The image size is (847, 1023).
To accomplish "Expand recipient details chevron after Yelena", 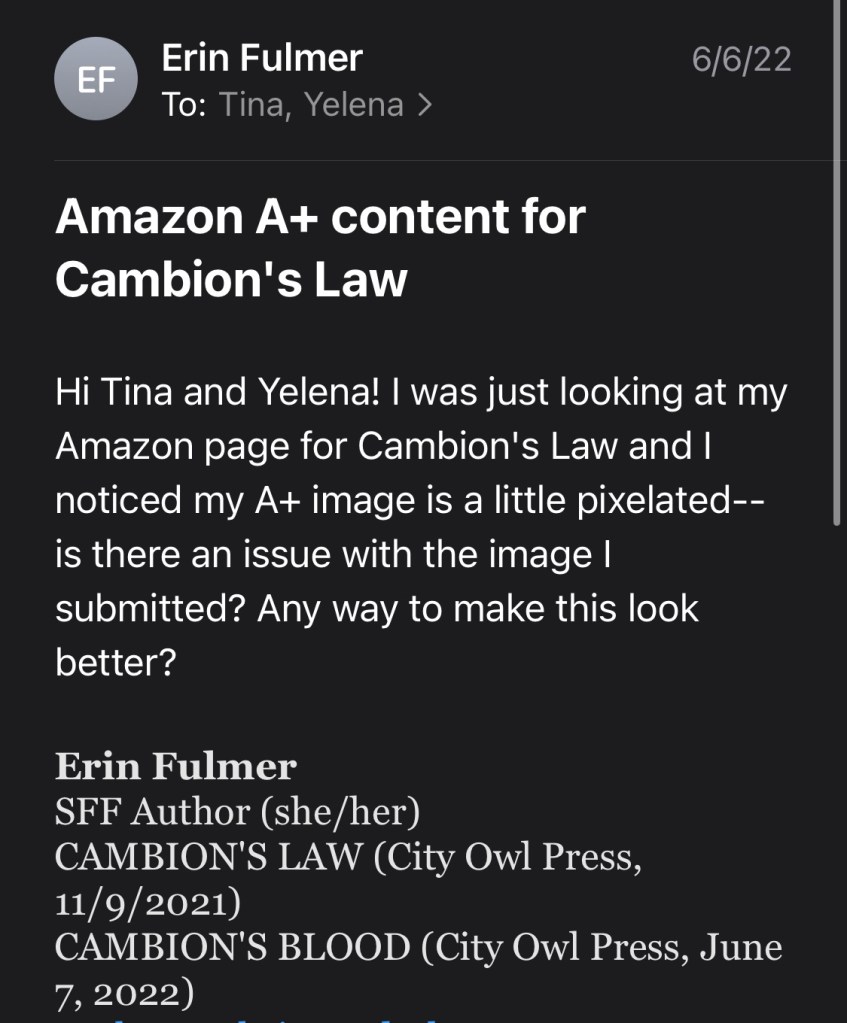I will click(x=425, y=105).
